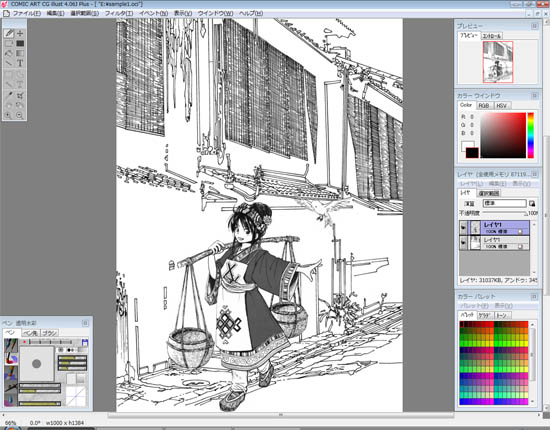This screenshot has width=550, height=430.
Task: Click the preview thumbnail in Preview panel
Action: tap(498, 62)
